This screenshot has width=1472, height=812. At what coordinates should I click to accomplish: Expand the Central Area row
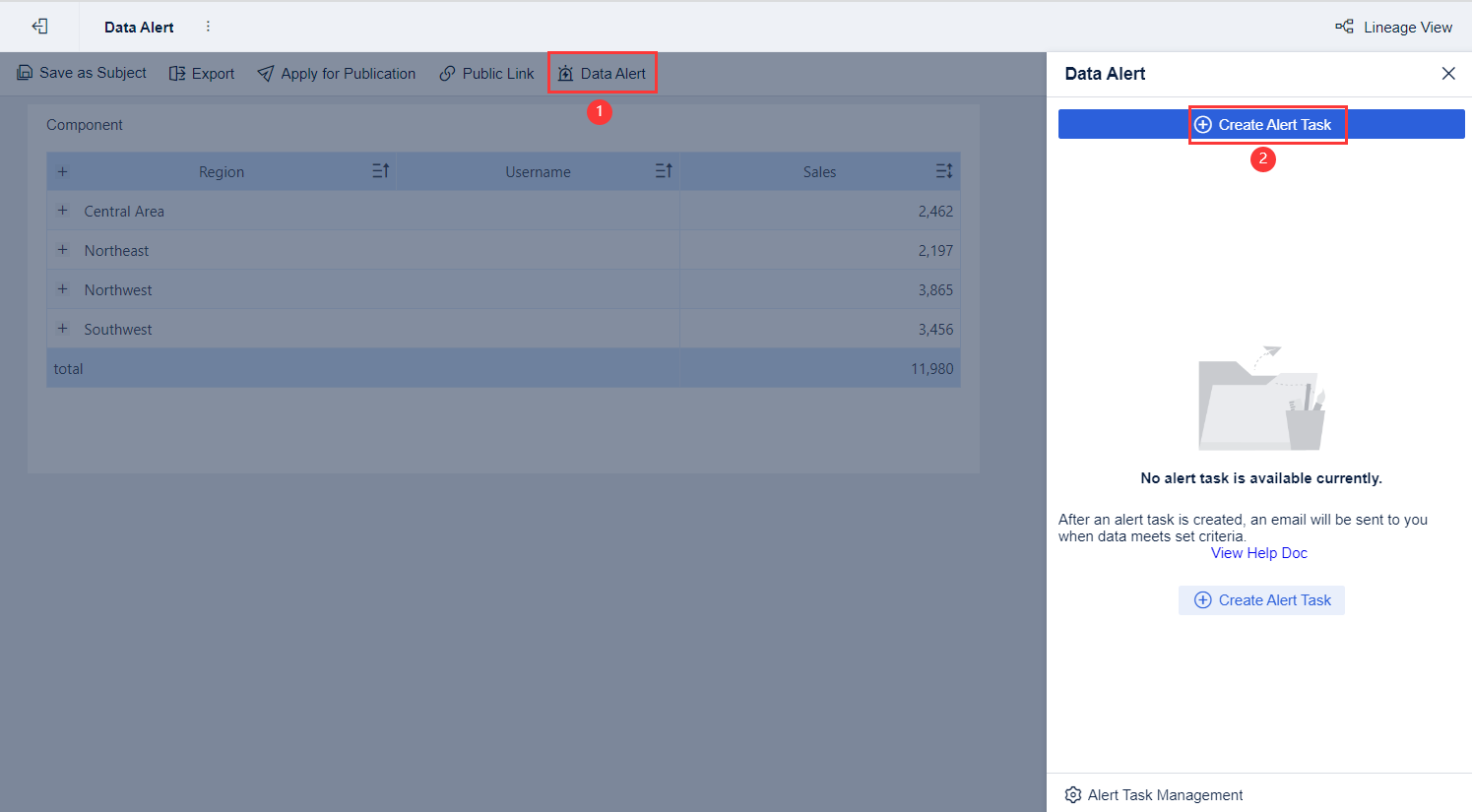click(63, 210)
